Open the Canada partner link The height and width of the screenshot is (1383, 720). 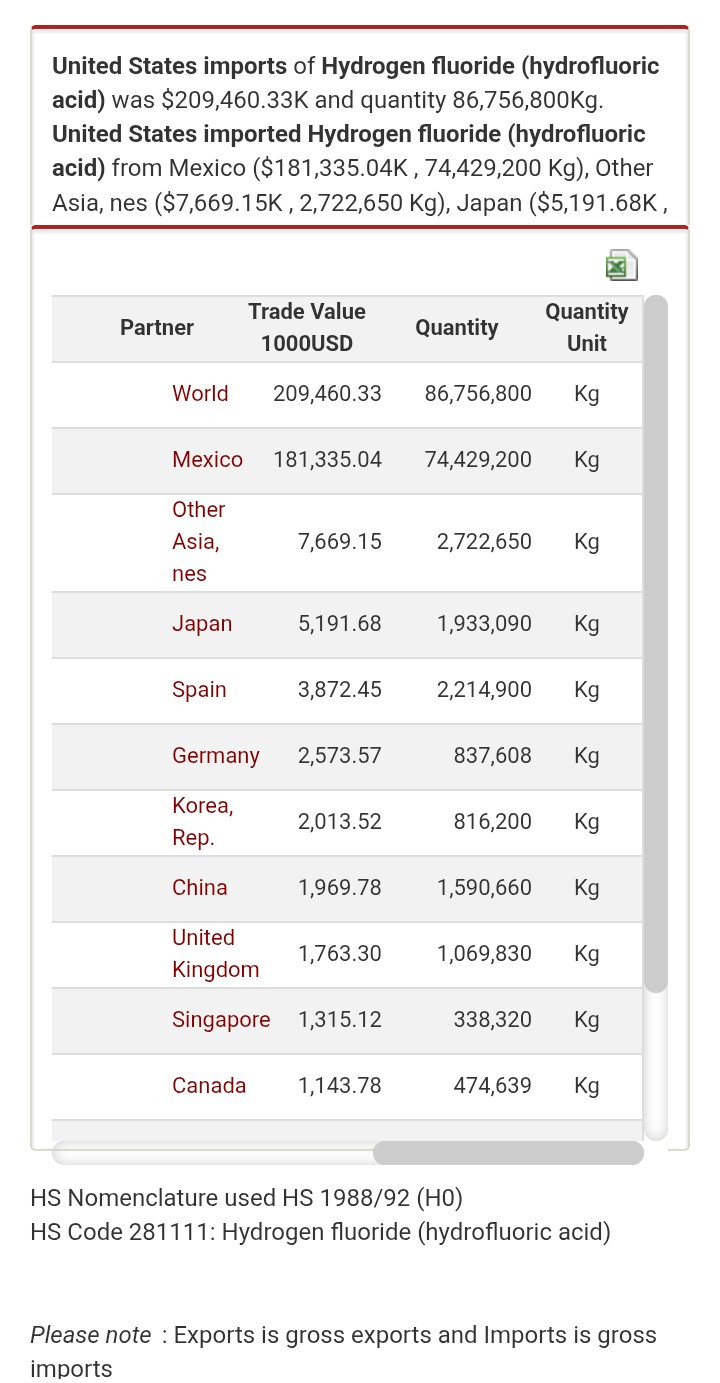pos(209,1085)
